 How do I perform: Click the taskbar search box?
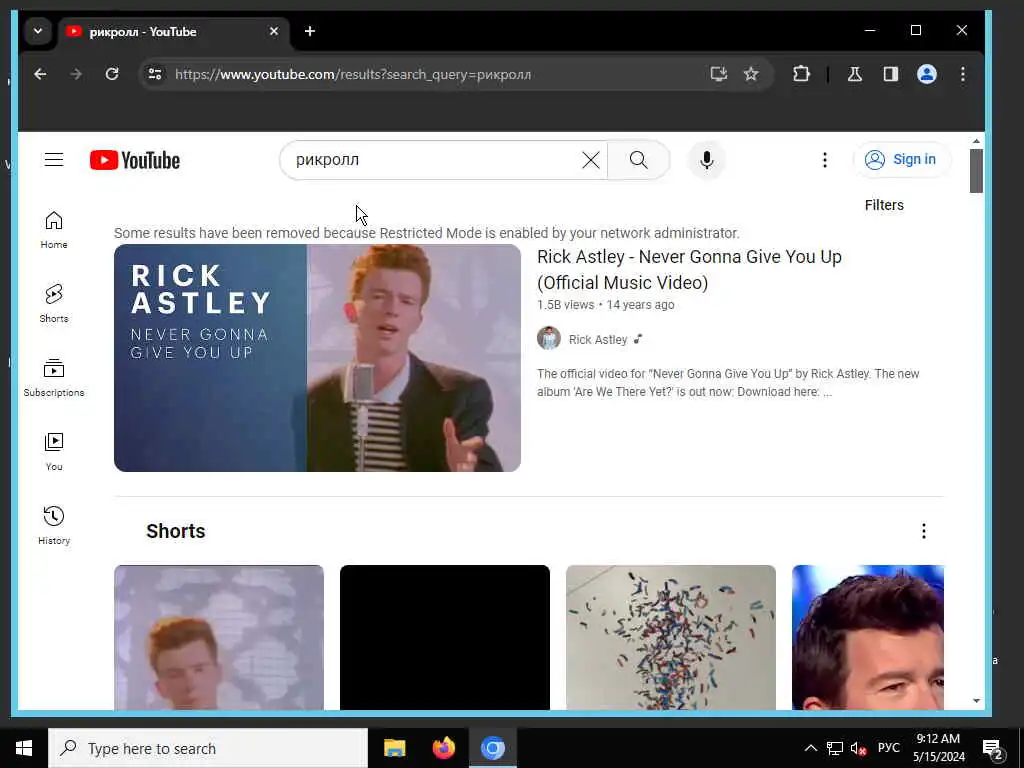(x=208, y=748)
